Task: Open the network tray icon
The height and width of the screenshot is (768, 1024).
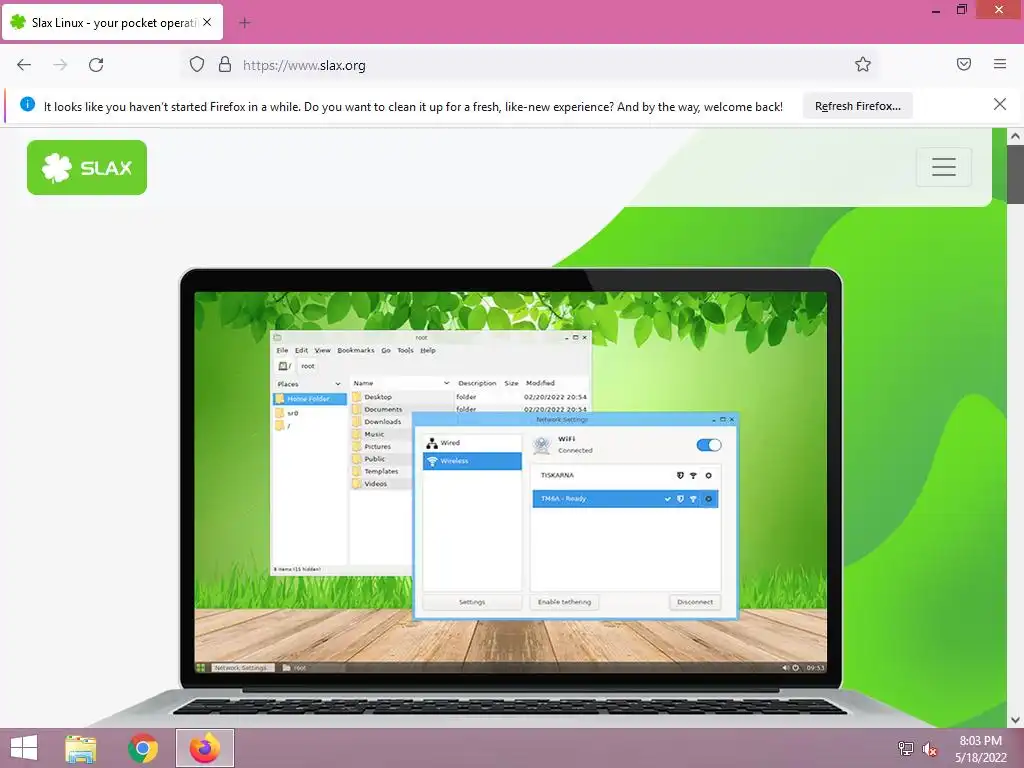Action: click(906, 748)
